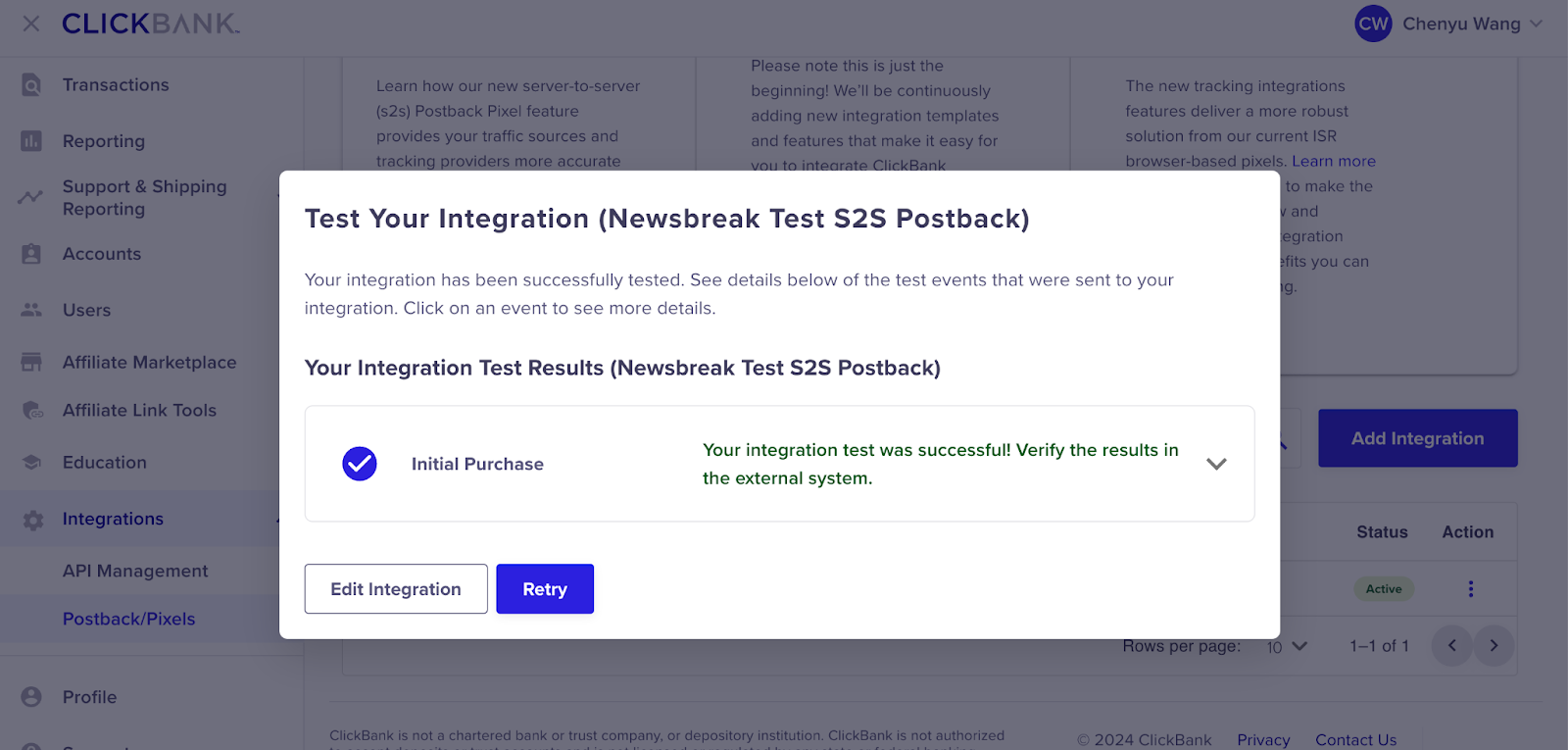
Task: Select the Education graduation cap icon
Action: coord(31,463)
